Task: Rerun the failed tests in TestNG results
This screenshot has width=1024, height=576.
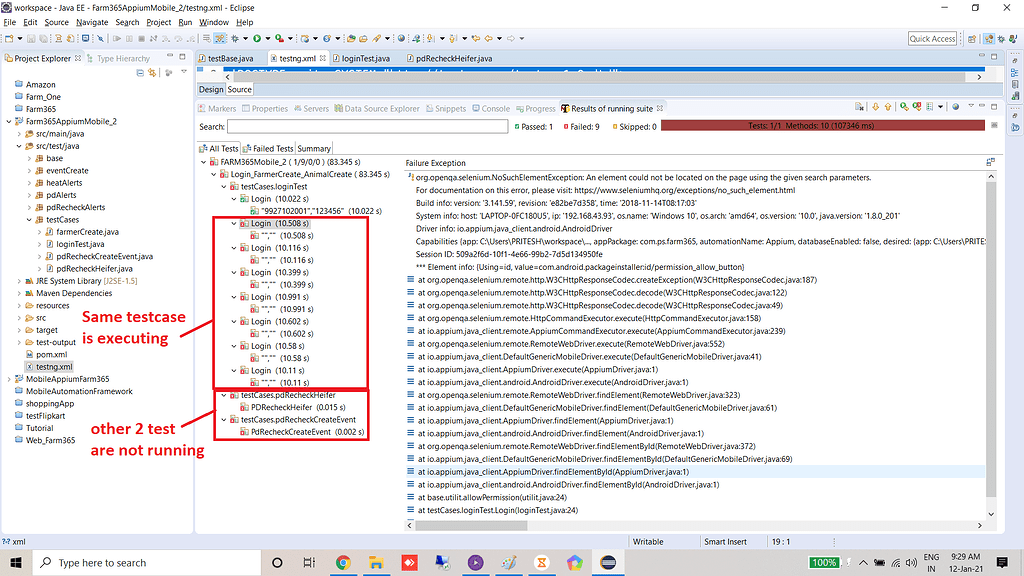Action: [x=916, y=106]
